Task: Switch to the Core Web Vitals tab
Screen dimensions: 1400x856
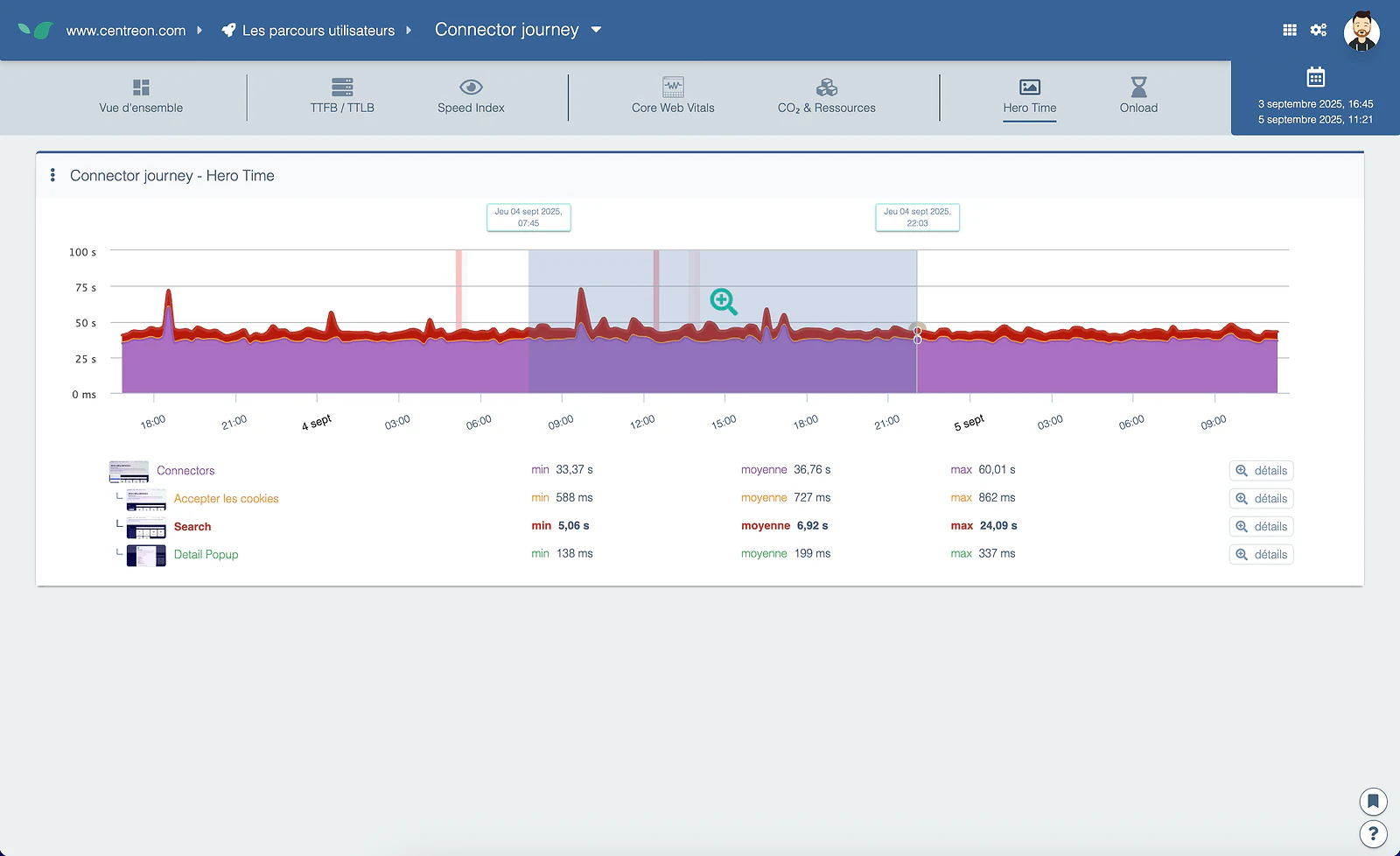Action: click(673, 97)
